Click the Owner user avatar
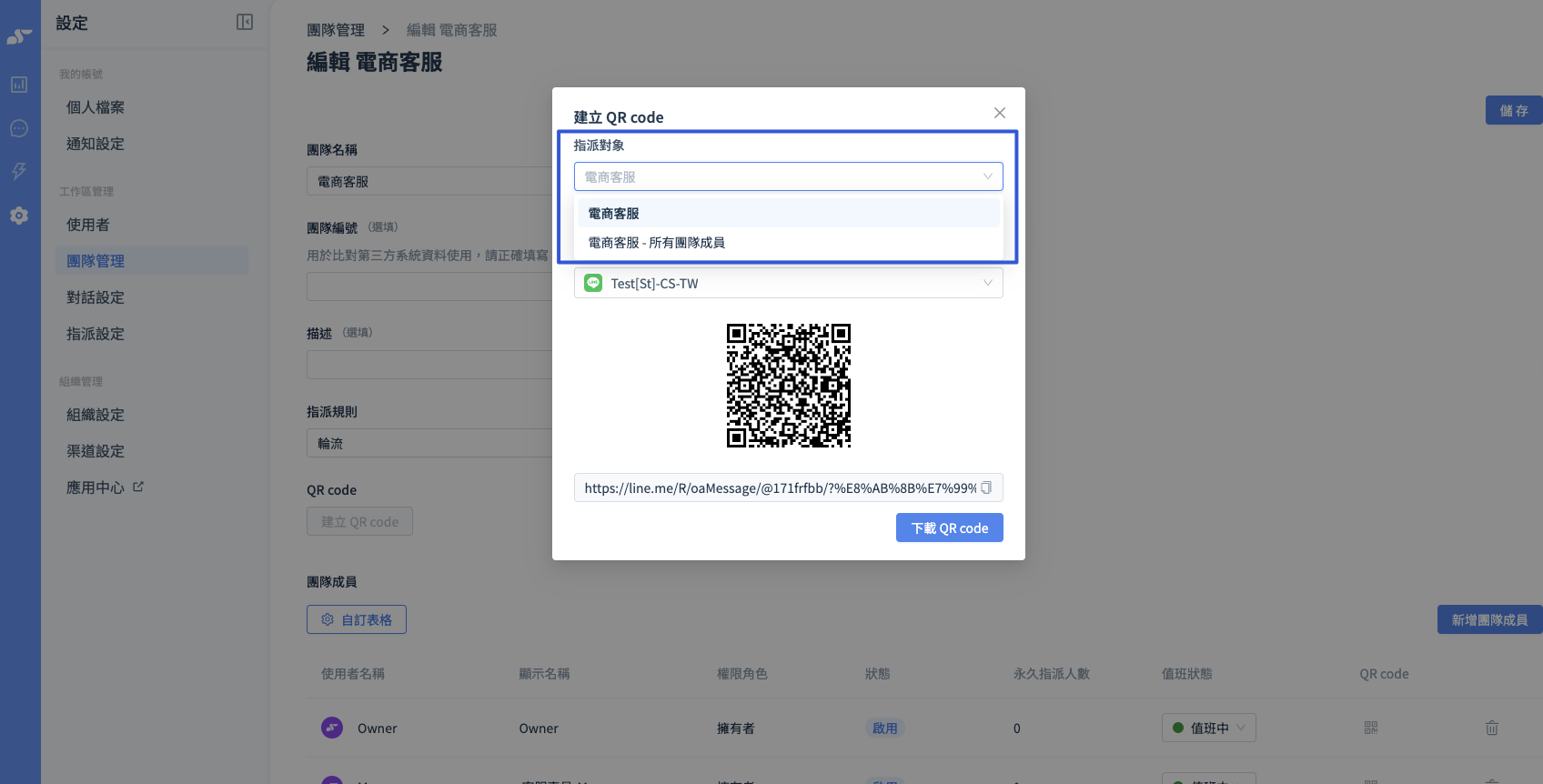The width and height of the screenshot is (1543, 784). (332, 728)
